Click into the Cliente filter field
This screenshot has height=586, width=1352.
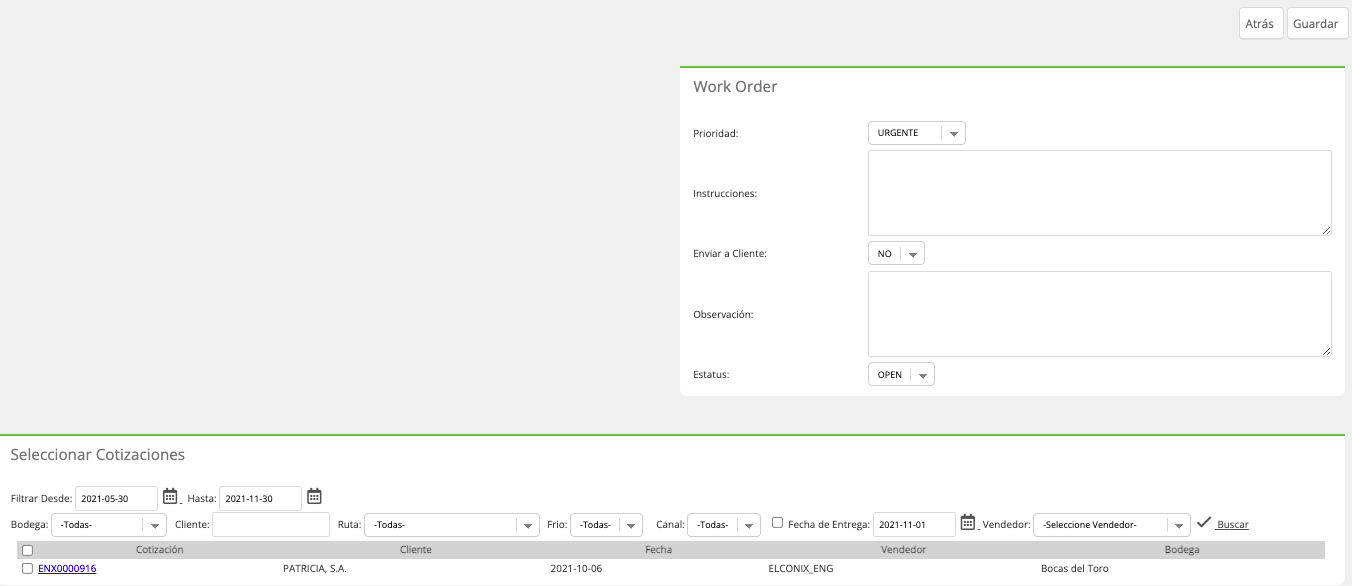pos(271,525)
